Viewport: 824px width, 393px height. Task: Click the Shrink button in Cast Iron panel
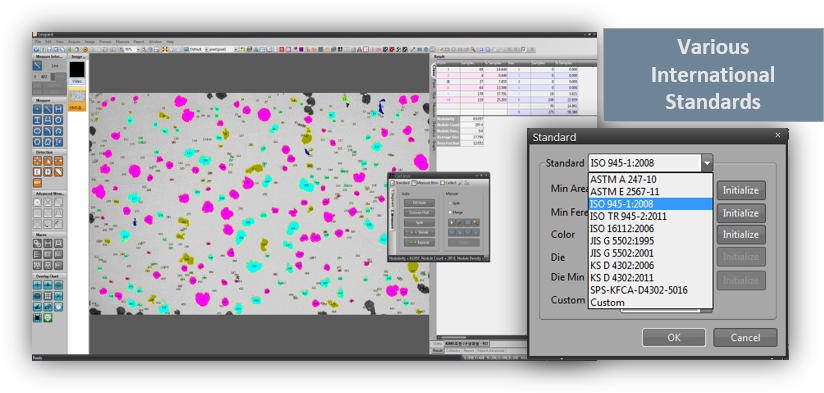(419, 232)
